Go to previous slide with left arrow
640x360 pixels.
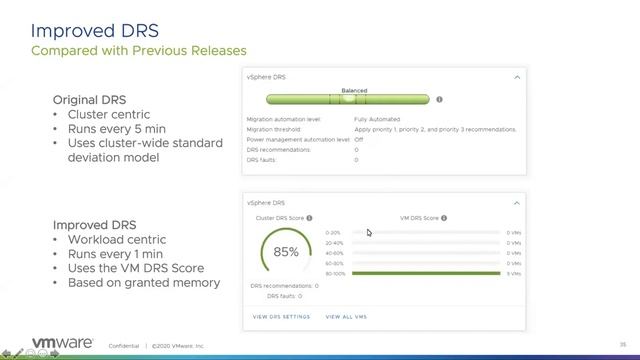click(x=6, y=353)
